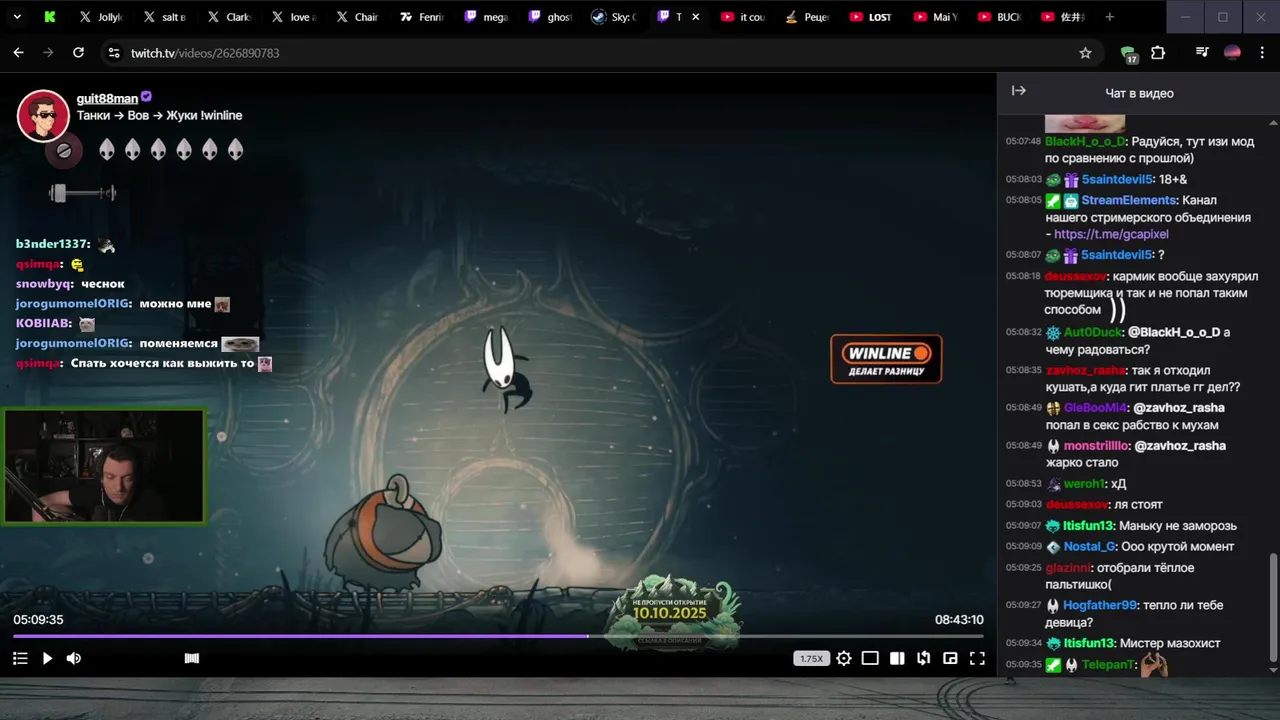Close the active Twitch tab
Screen dimensions: 1280x720
[696, 17]
